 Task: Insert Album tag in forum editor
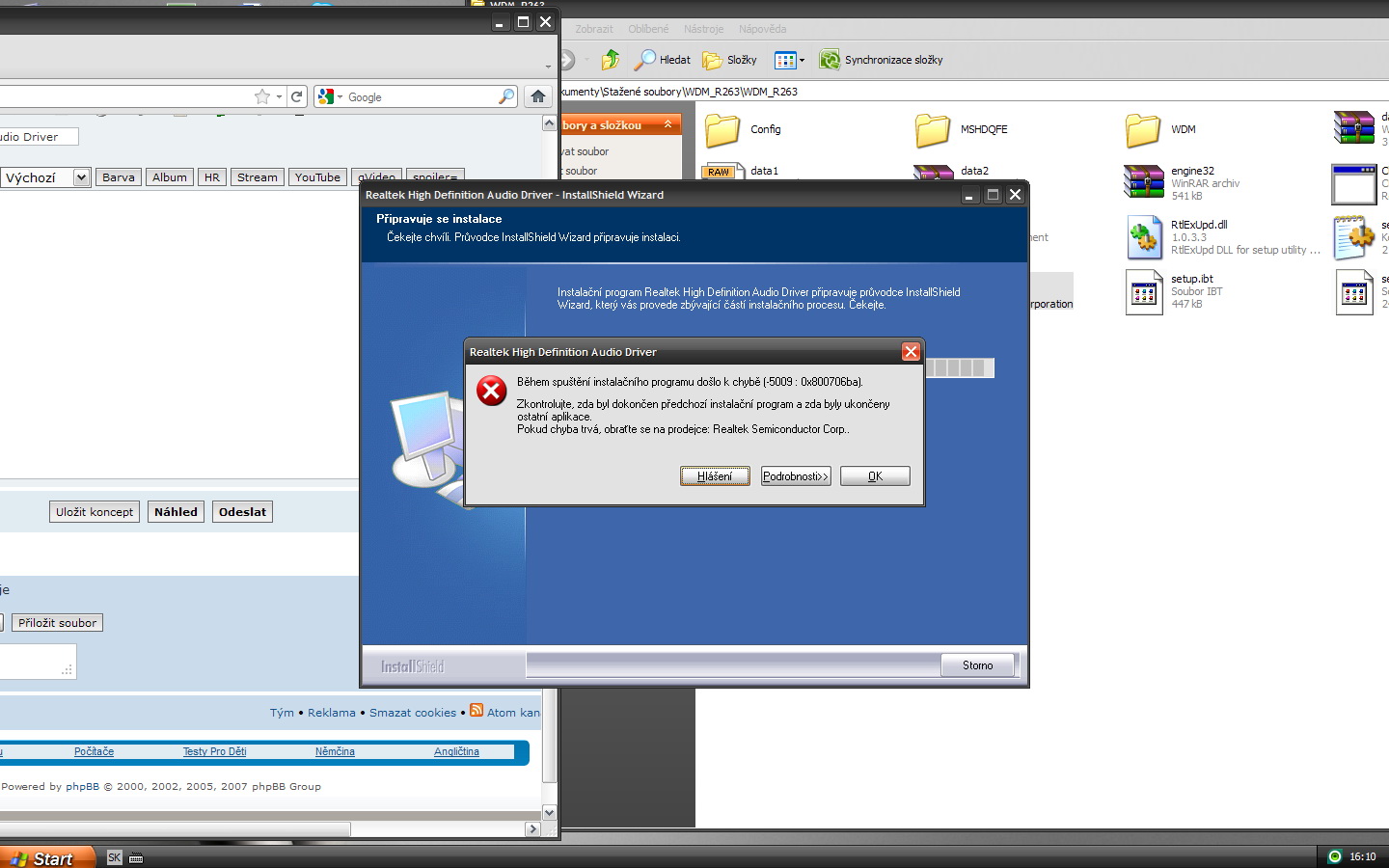(170, 177)
